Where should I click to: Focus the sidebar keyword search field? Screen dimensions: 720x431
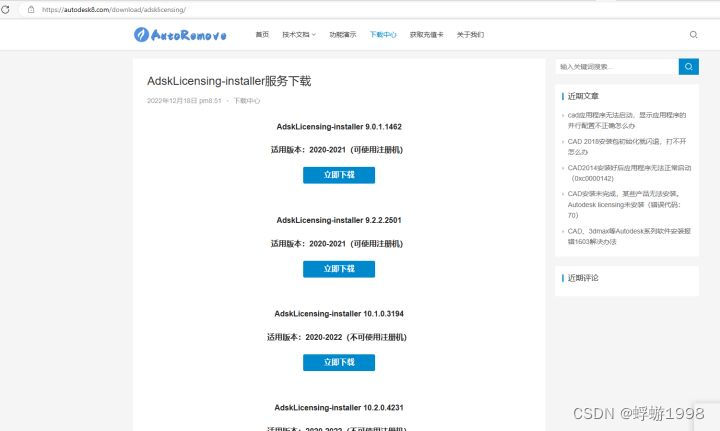point(617,67)
